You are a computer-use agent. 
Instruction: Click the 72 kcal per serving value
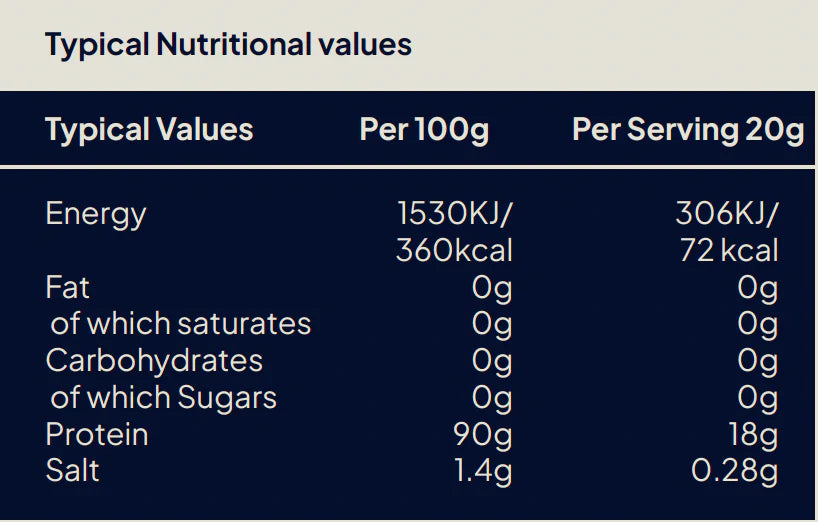(x=728, y=250)
